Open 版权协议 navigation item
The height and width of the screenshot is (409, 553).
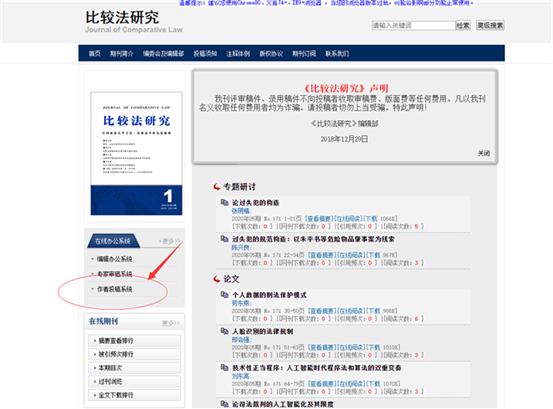point(271,54)
